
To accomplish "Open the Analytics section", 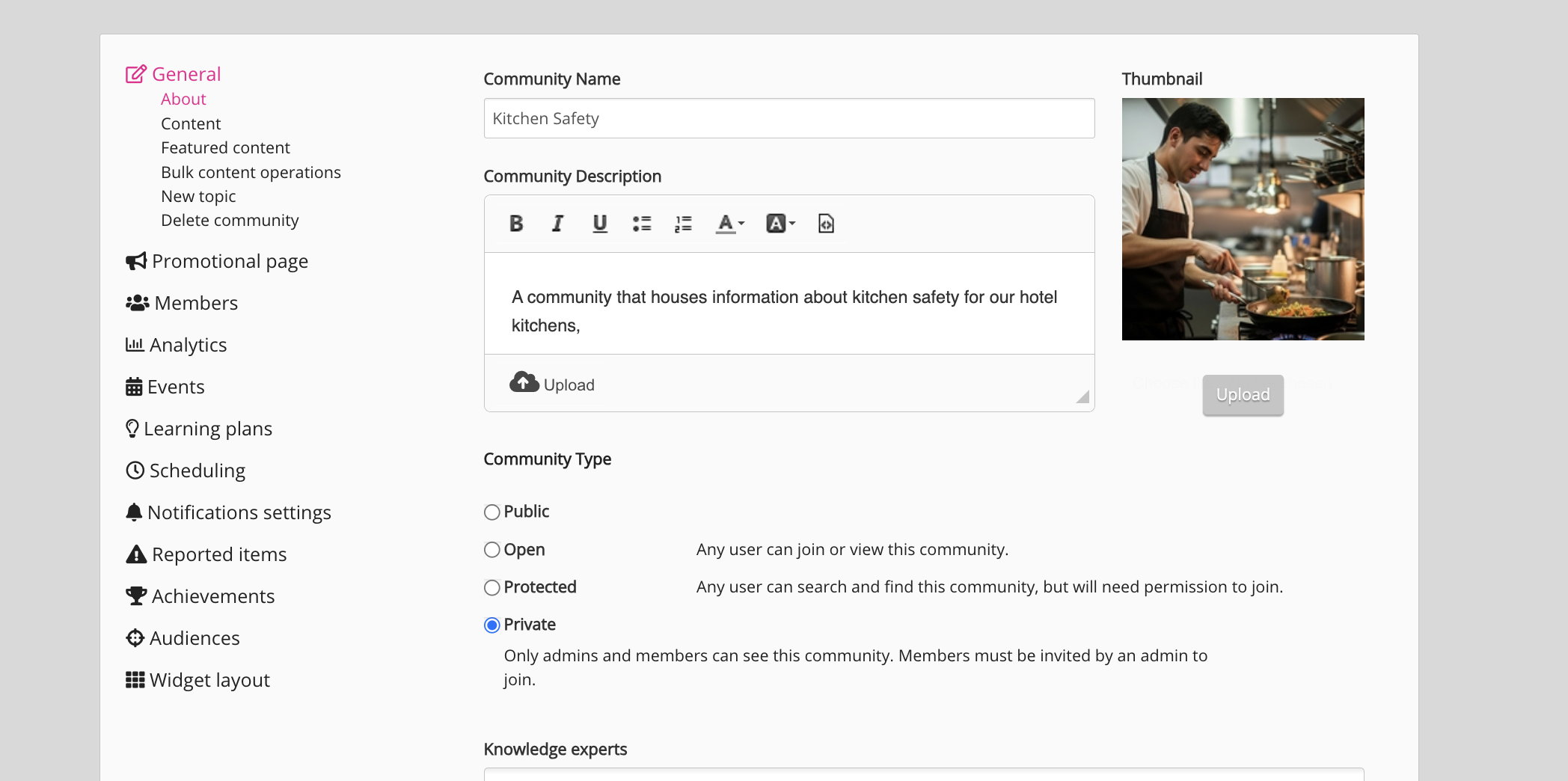I will [187, 345].
